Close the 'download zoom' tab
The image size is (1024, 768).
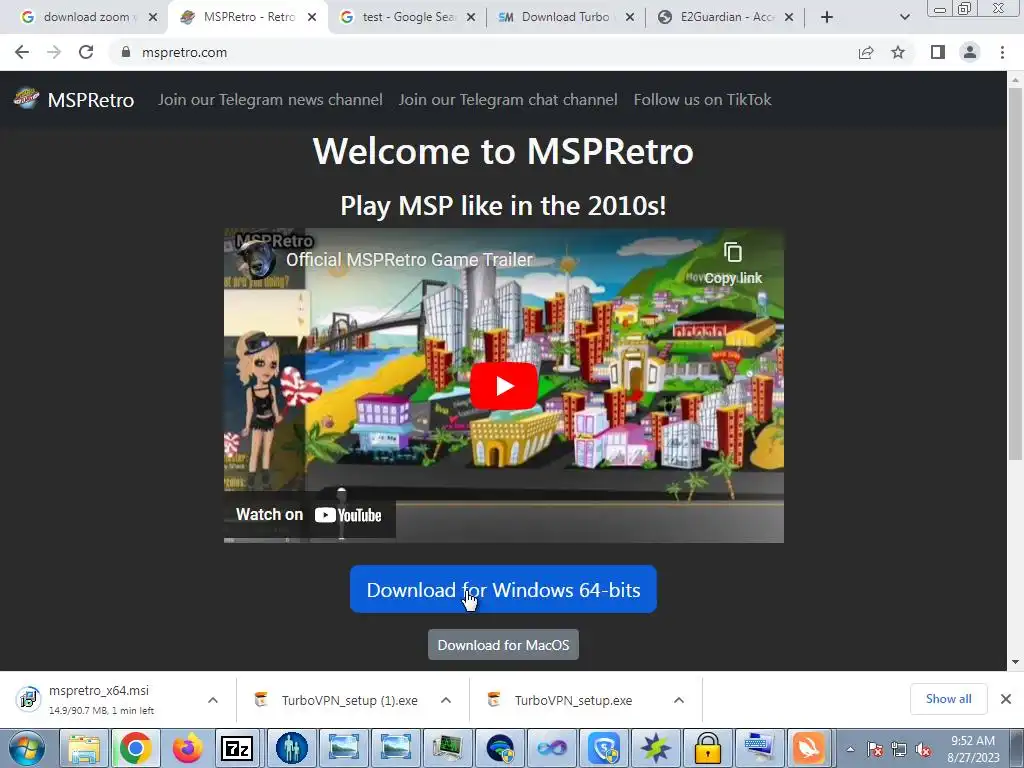[153, 18]
